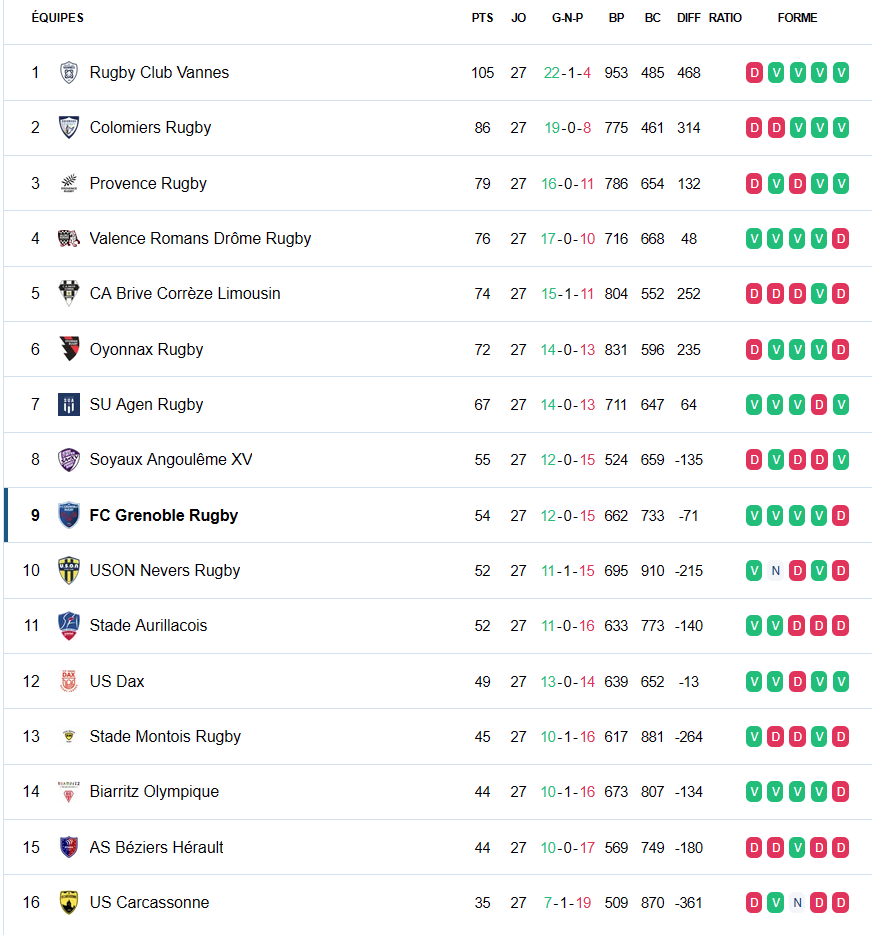The width and height of the screenshot is (872, 935).
Task: Click the US Carcassonne logo
Action: point(68,902)
